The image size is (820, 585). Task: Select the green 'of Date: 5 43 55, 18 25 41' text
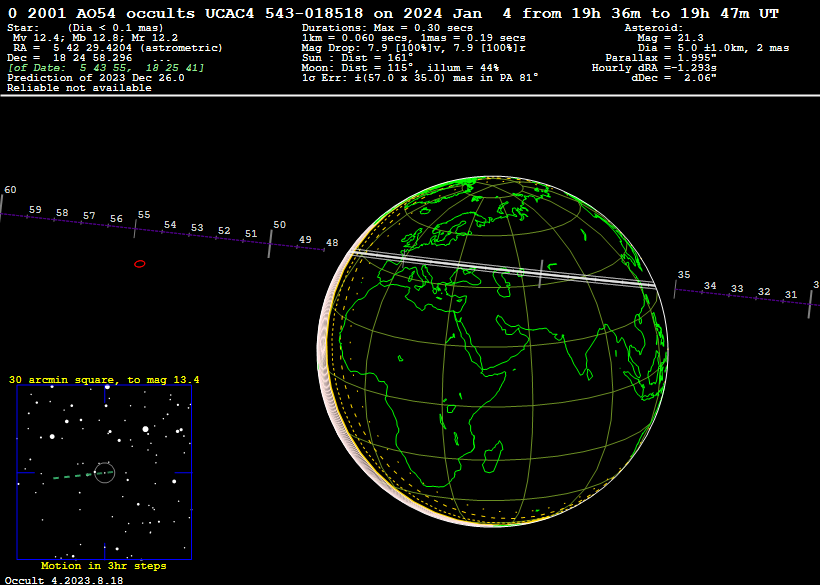point(106,67)
